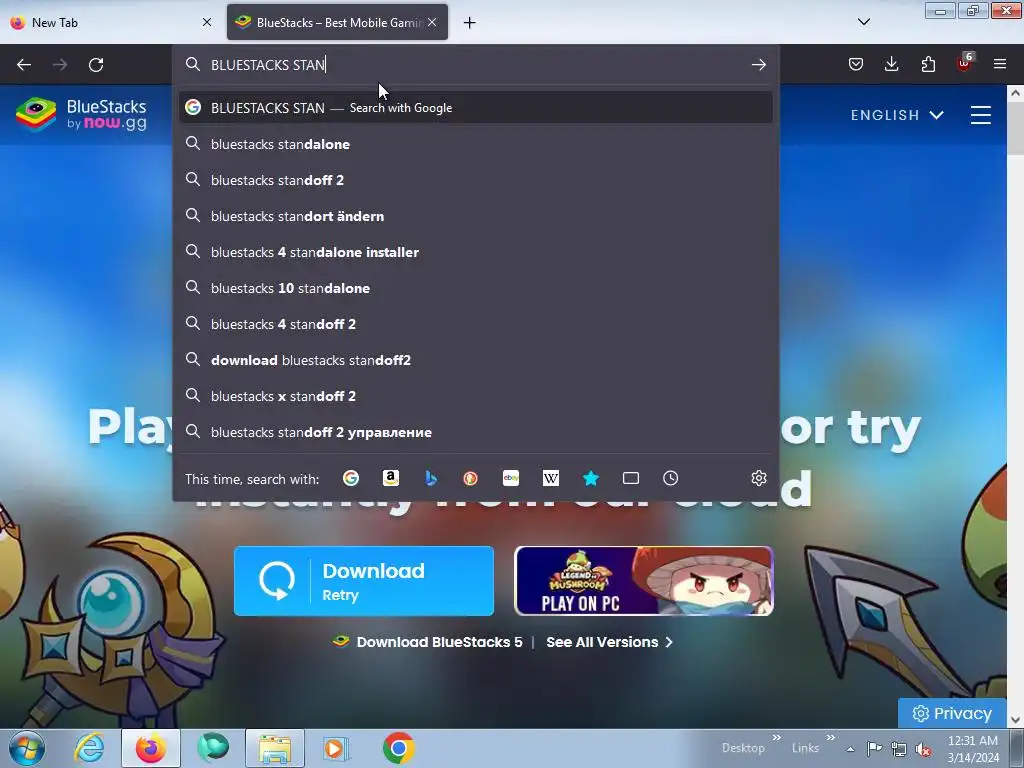Expand the Desktop toolbar chevron
This screenshot has height=768, width=1024.
point(776,738)
